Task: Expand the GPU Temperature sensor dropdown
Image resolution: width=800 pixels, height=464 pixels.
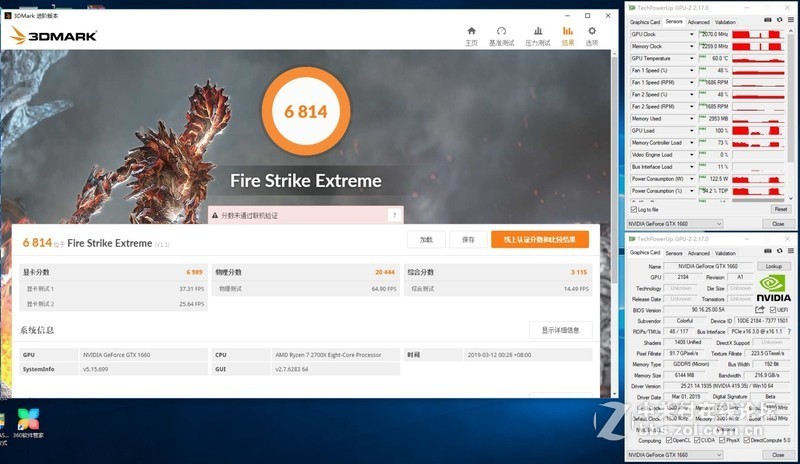Action: point(692,58)
